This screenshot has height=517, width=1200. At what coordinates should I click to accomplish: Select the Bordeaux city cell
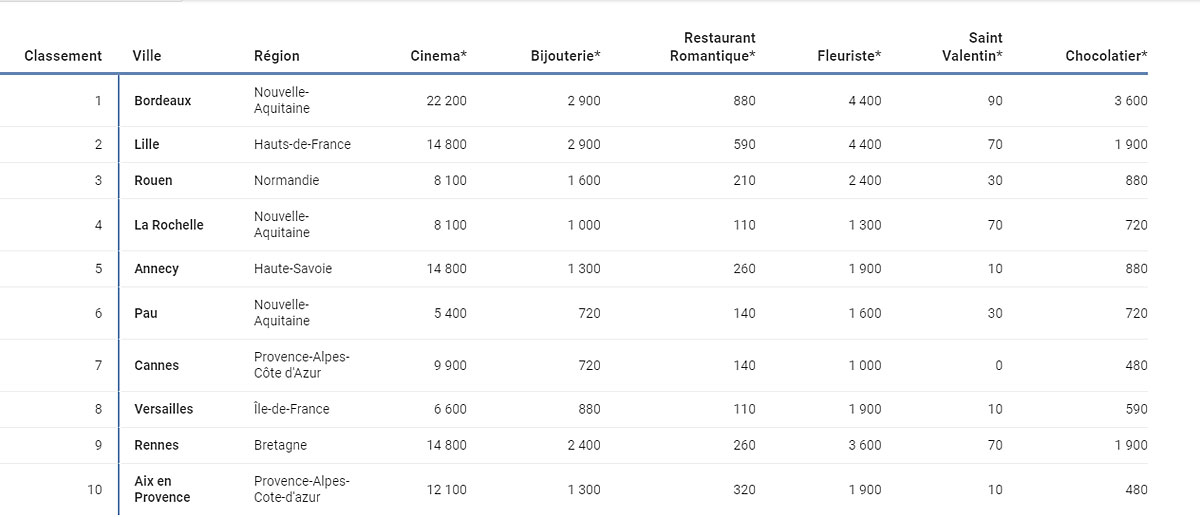click(x=163, y=101)
